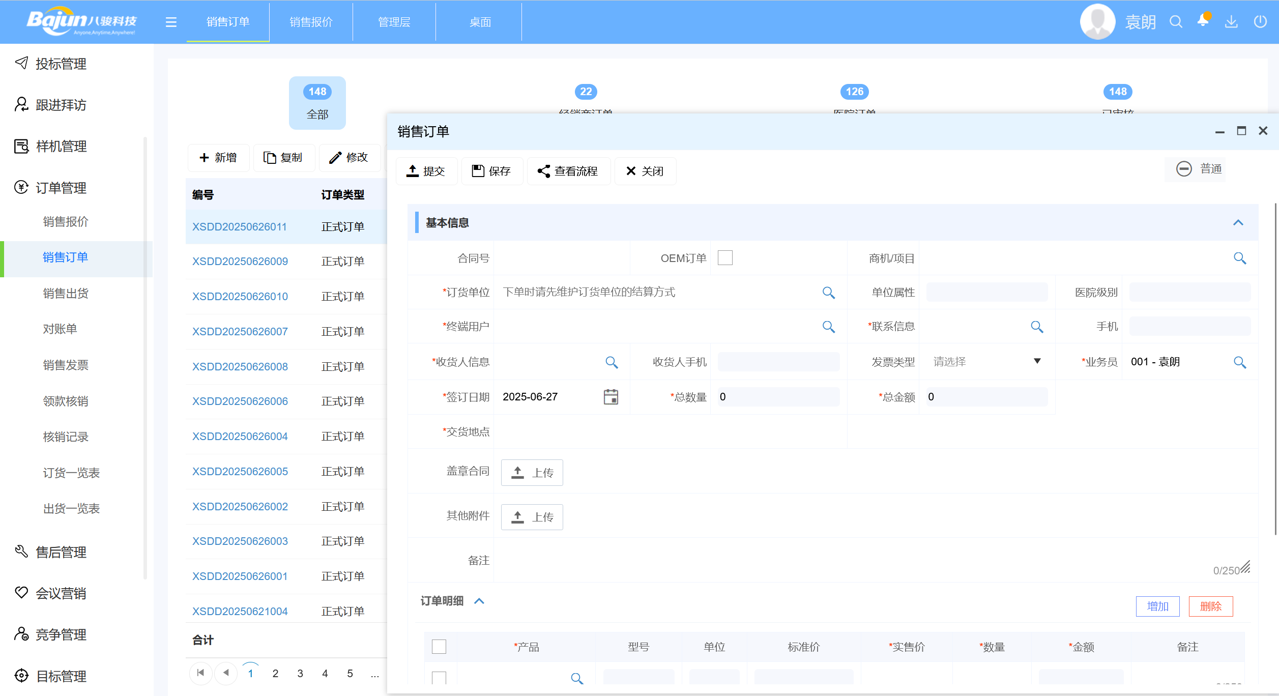
Task: Select all rows in 订单明细 header checkbox
Action: (439, 646)
